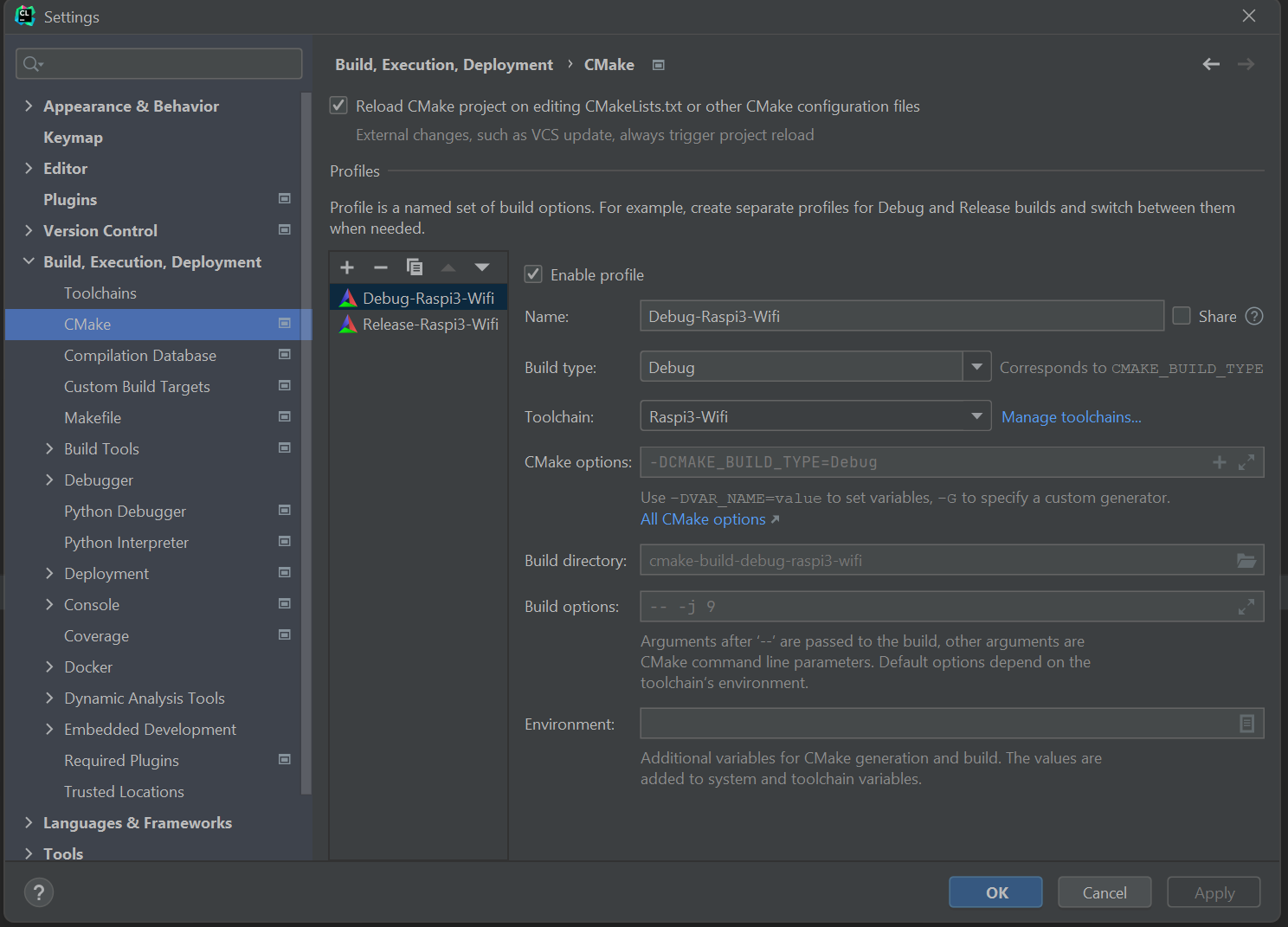This screenshot has width=1288, height=927.
Task: Click the OK button
Action: [x=995, y=892]
